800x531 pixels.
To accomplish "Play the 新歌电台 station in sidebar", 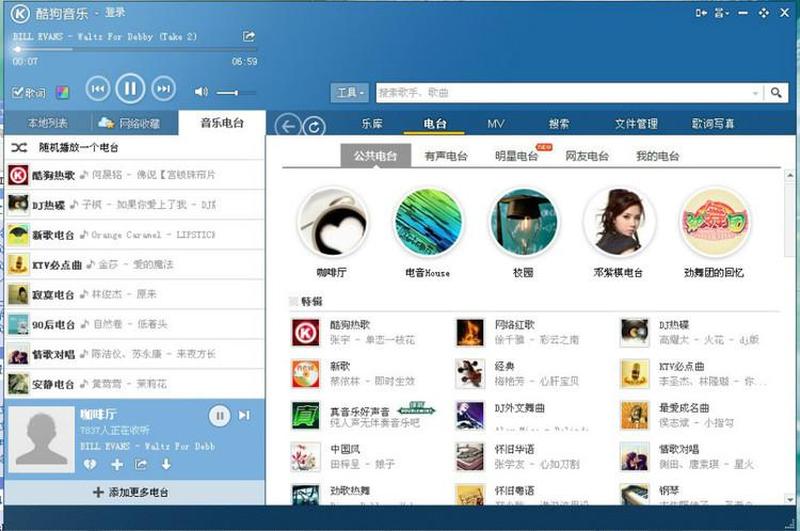I will (135, 235).
